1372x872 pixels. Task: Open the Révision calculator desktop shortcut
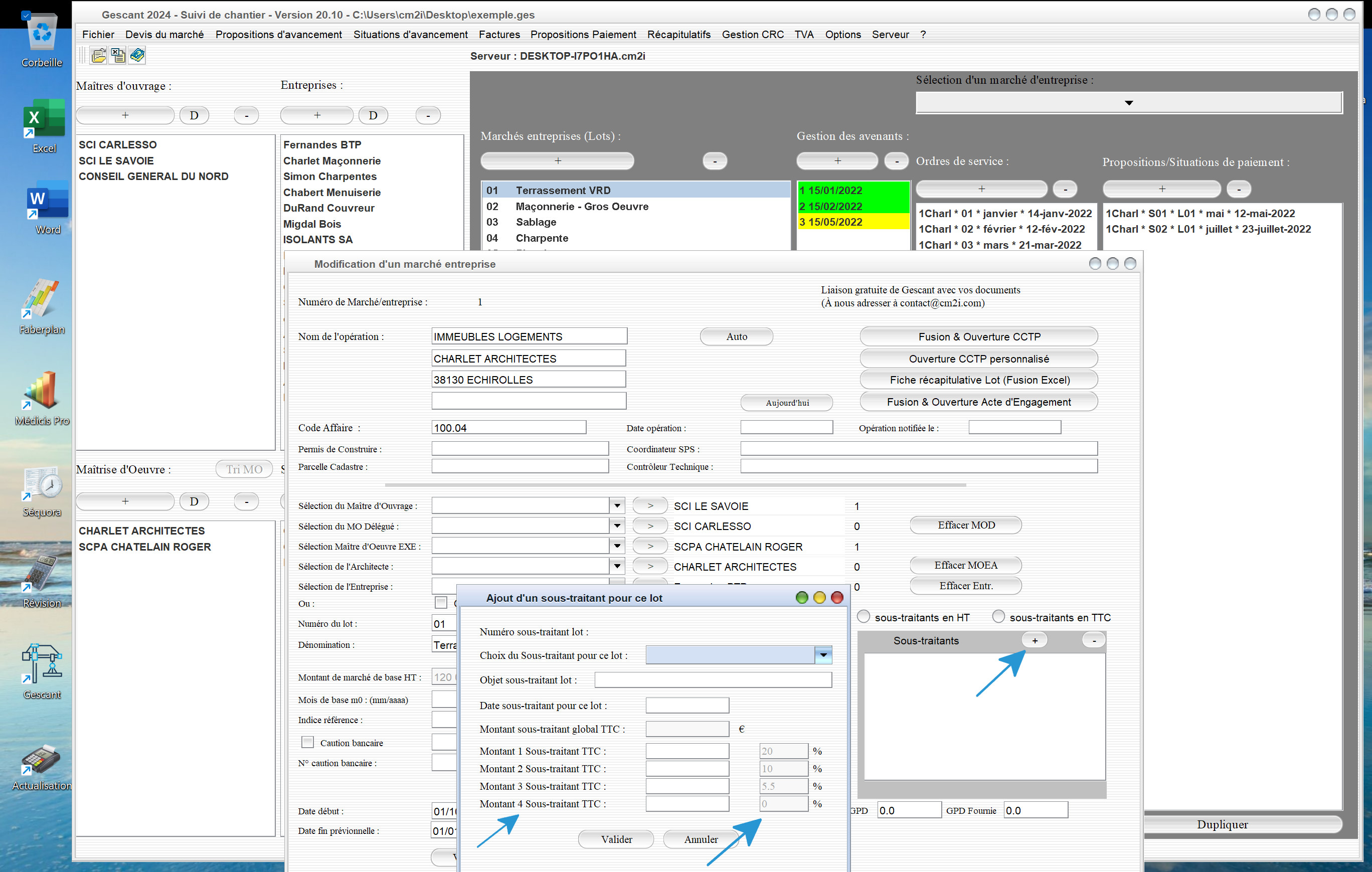[42, 581]
